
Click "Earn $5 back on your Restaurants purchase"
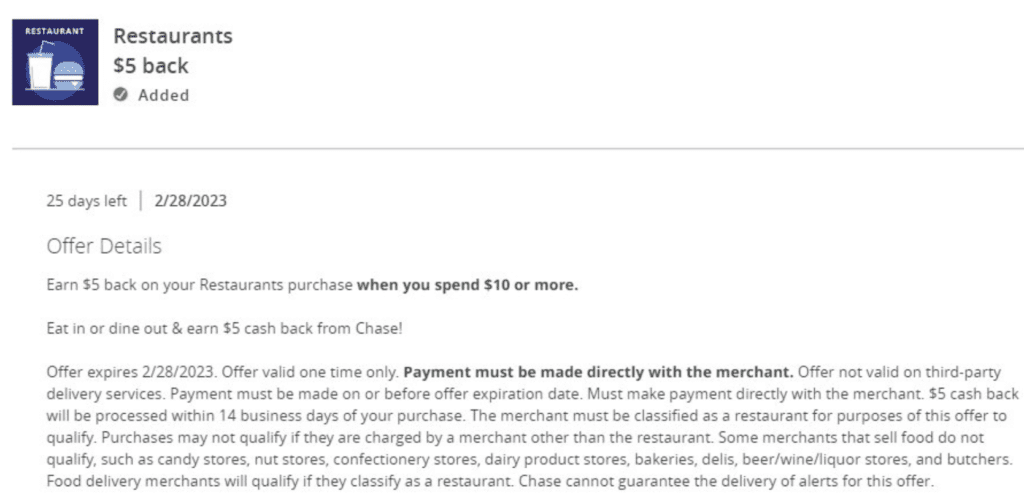point(200,285)
